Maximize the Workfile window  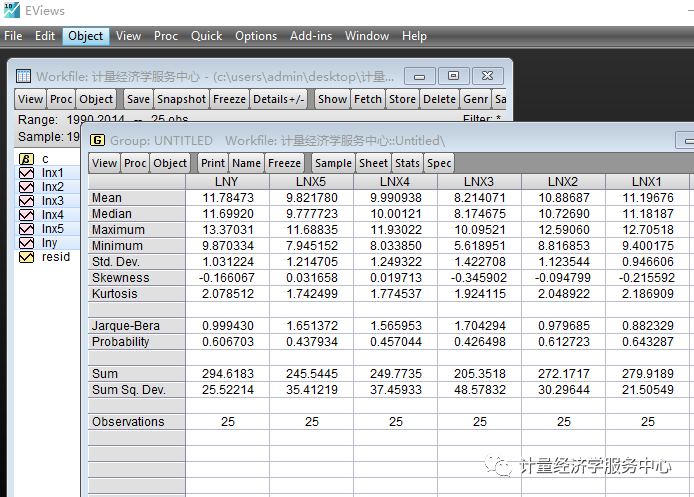pos(453,76)
